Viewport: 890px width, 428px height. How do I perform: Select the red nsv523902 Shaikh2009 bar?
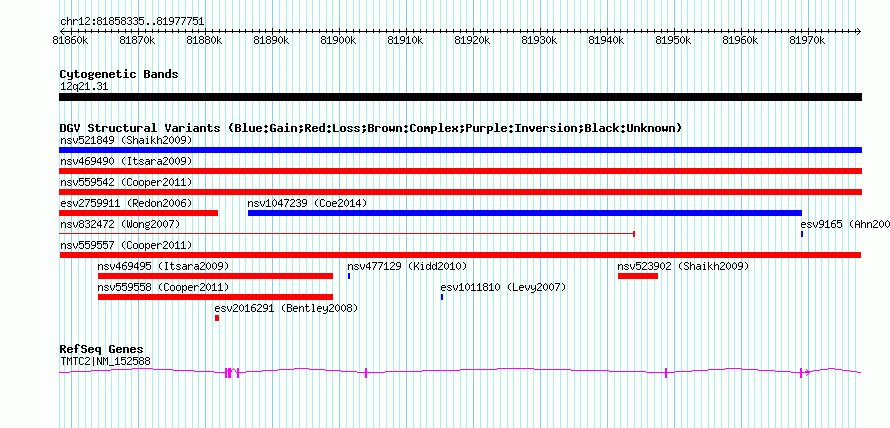tap(638, 276)
